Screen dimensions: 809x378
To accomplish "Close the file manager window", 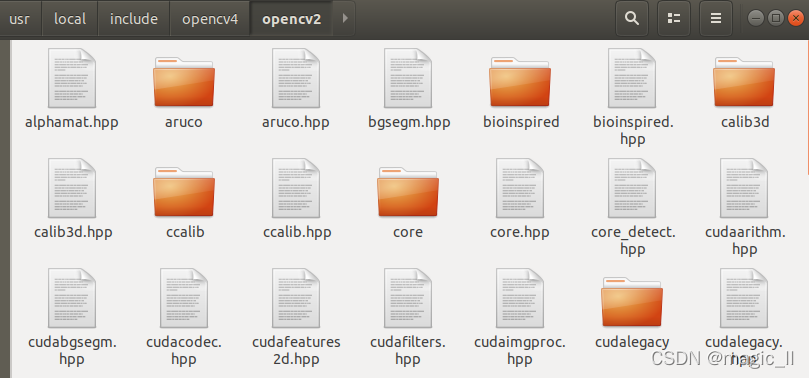I will 796,19.
